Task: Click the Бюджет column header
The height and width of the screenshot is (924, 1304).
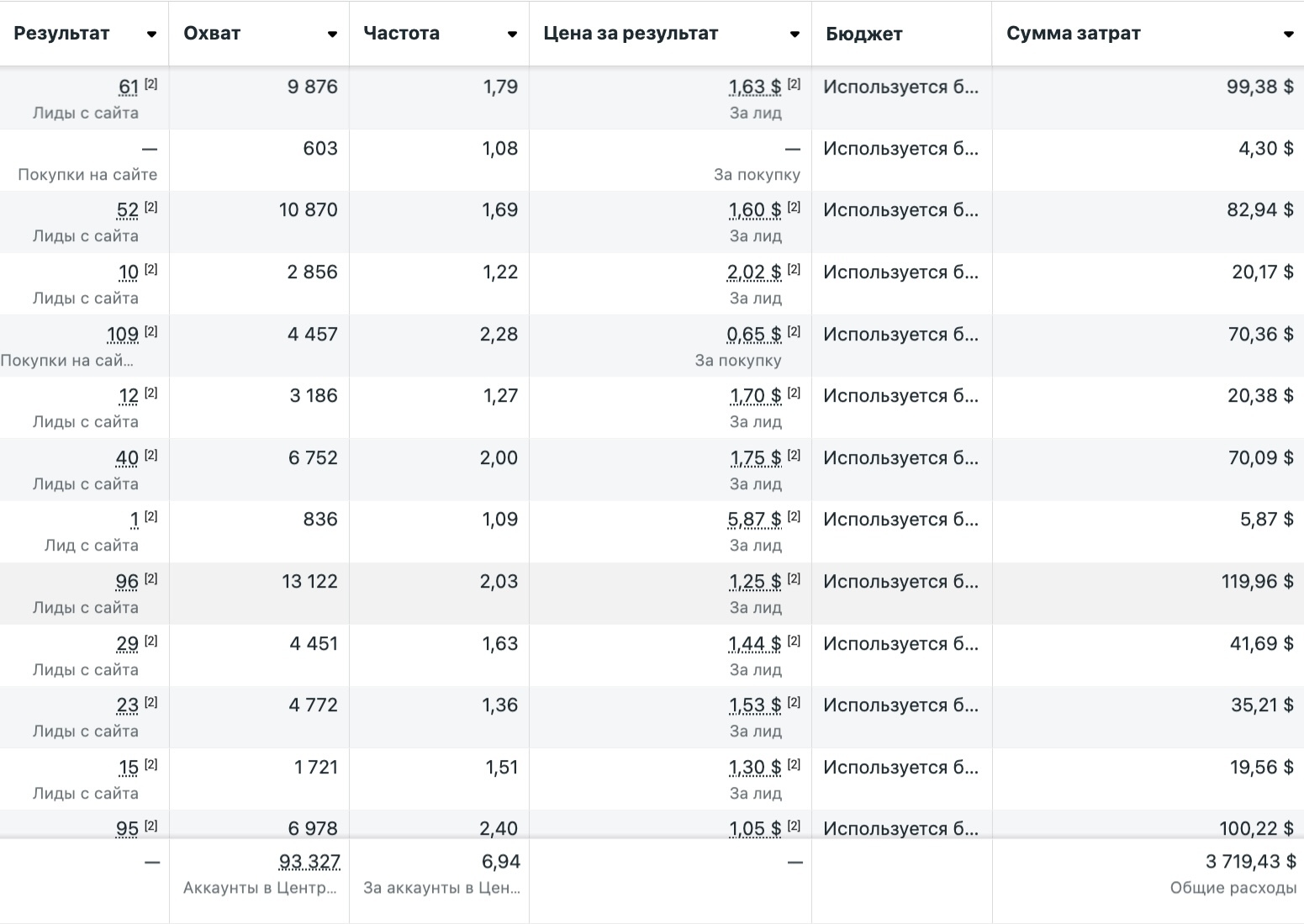Action: (863, 34)
